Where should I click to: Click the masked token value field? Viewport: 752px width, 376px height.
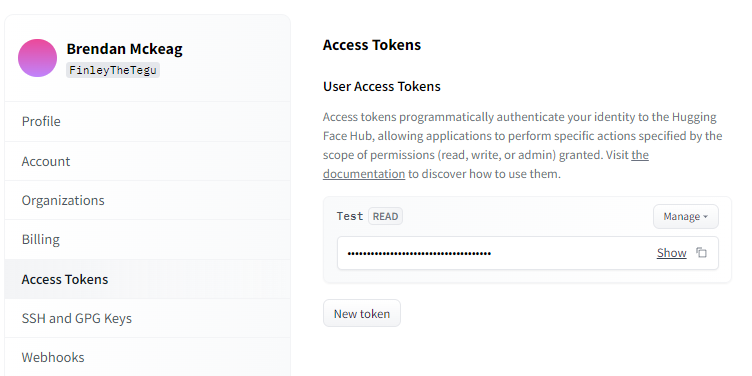tap(528, 253)
